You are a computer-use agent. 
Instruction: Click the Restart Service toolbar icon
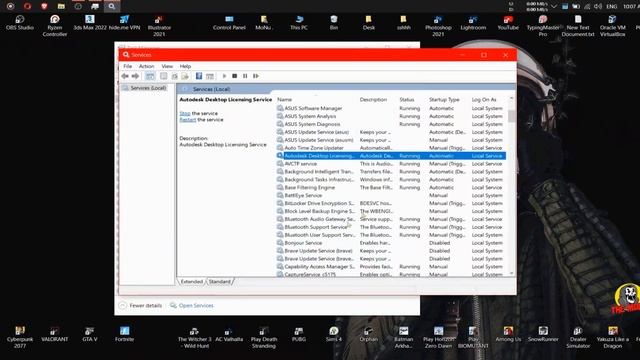[x=256, y=76]
